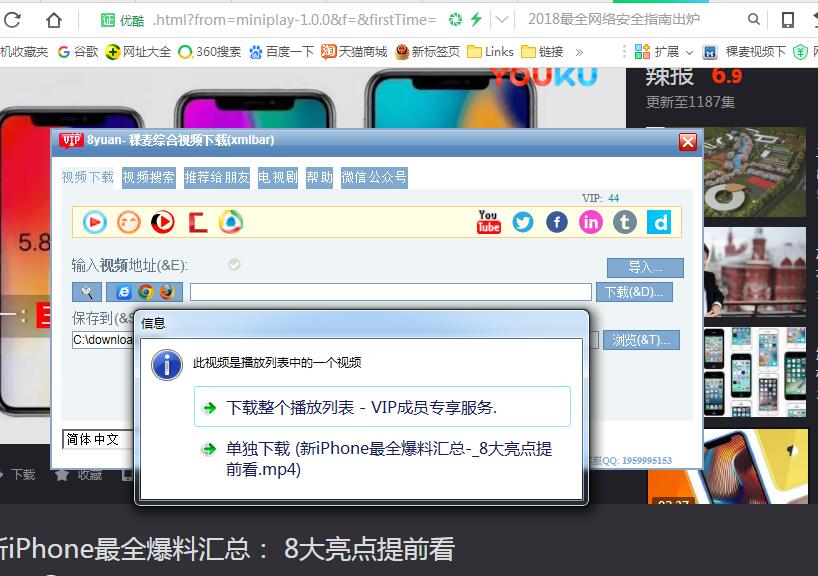Open the pink 'in' site icon
The width and height of the screenshot is (818, 576).
pos(591,222)
